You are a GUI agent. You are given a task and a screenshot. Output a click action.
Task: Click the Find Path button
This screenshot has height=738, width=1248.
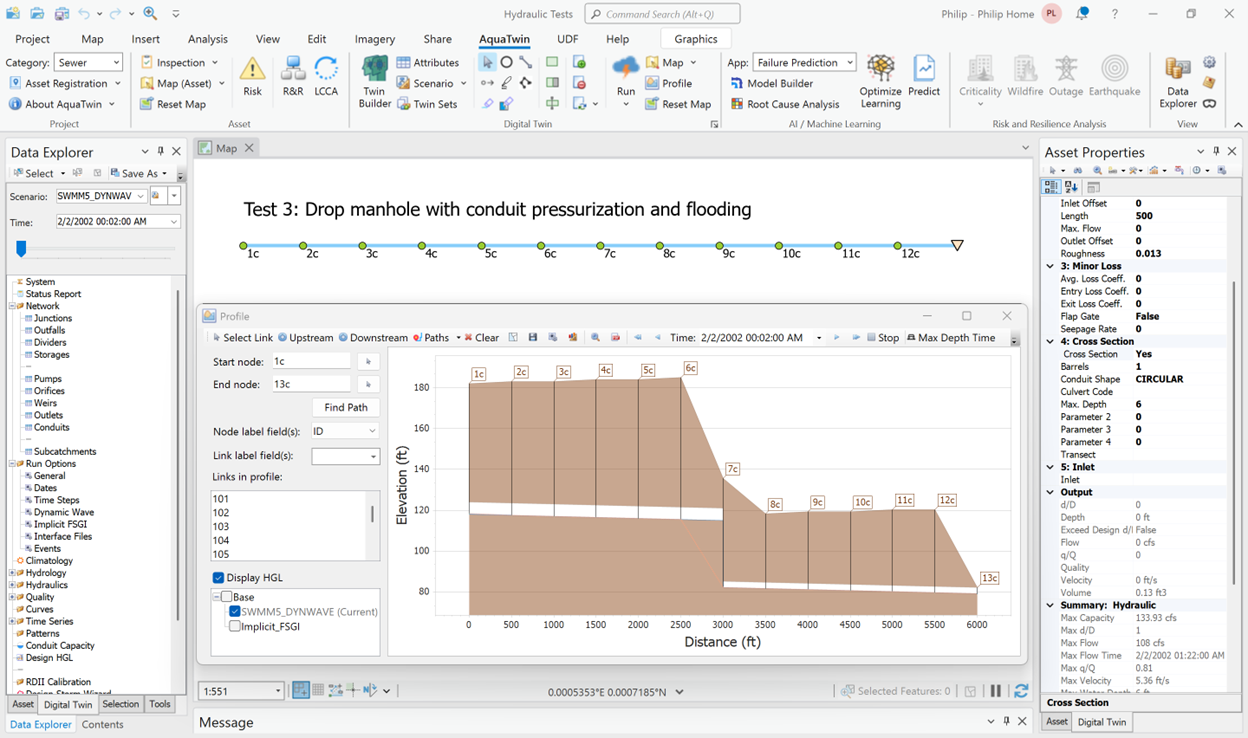346,407
